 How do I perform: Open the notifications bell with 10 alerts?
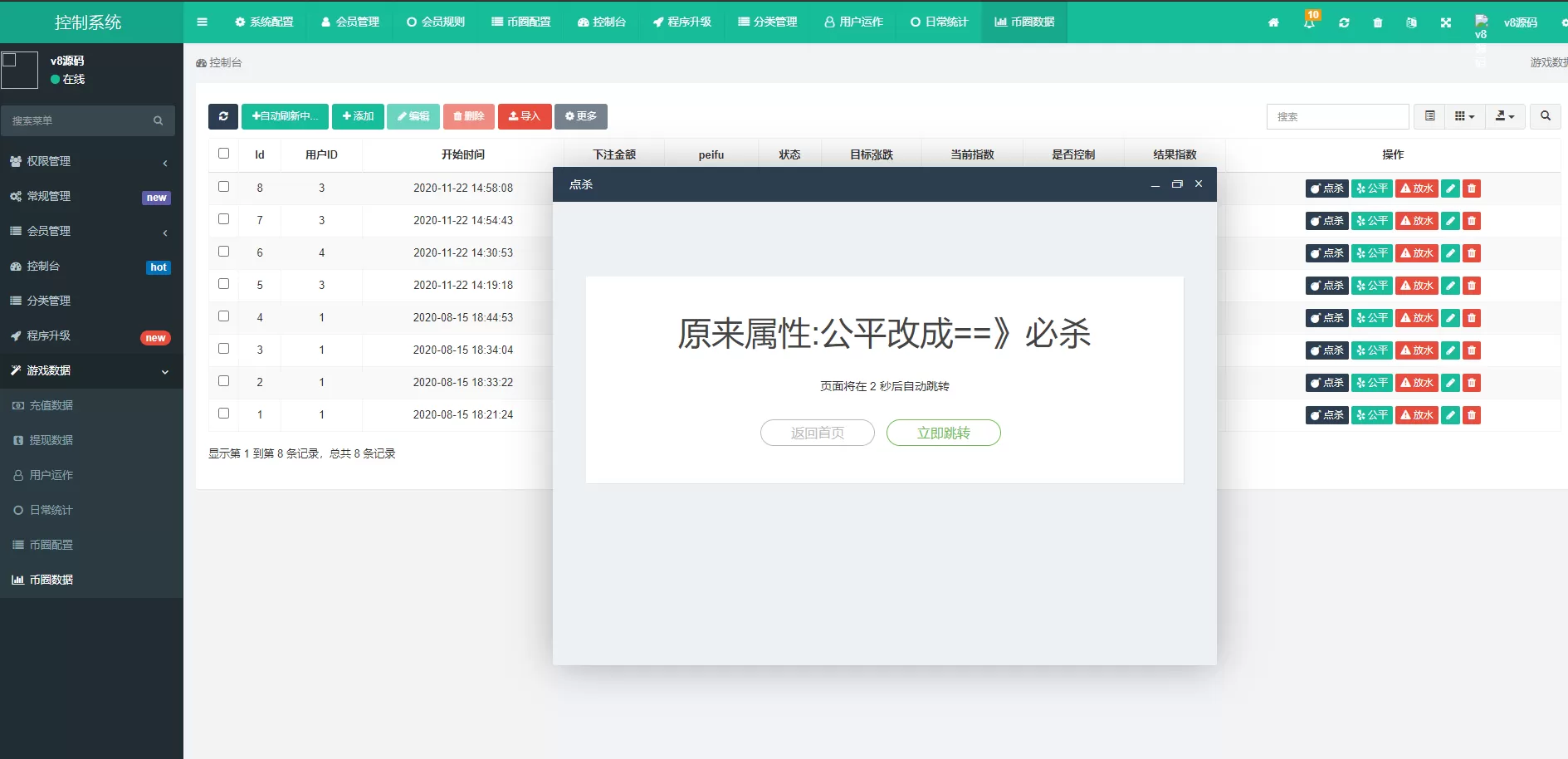(1310, 22)
